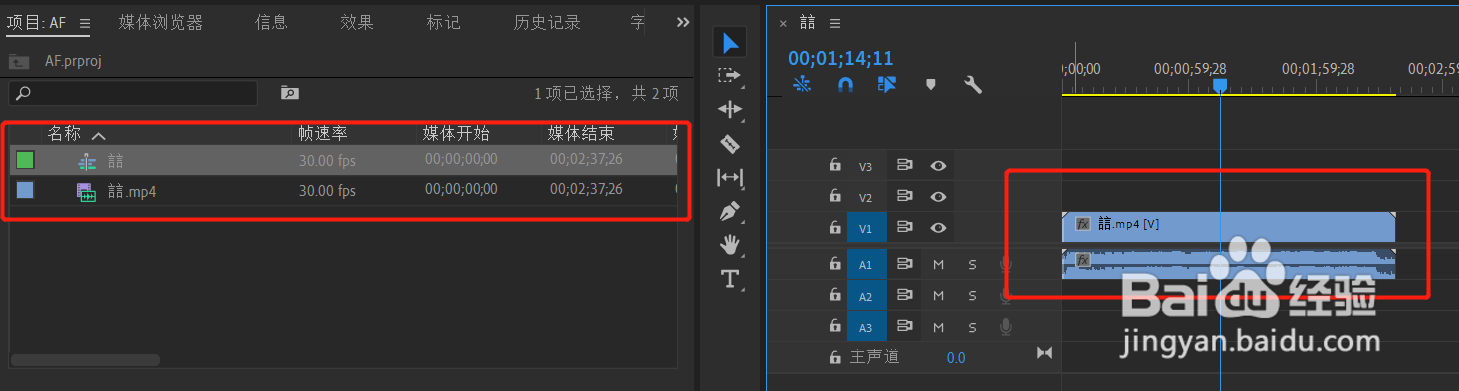Toggle lock on track A3
This screenshot has width=1459, height=391.
click(835, 326)
